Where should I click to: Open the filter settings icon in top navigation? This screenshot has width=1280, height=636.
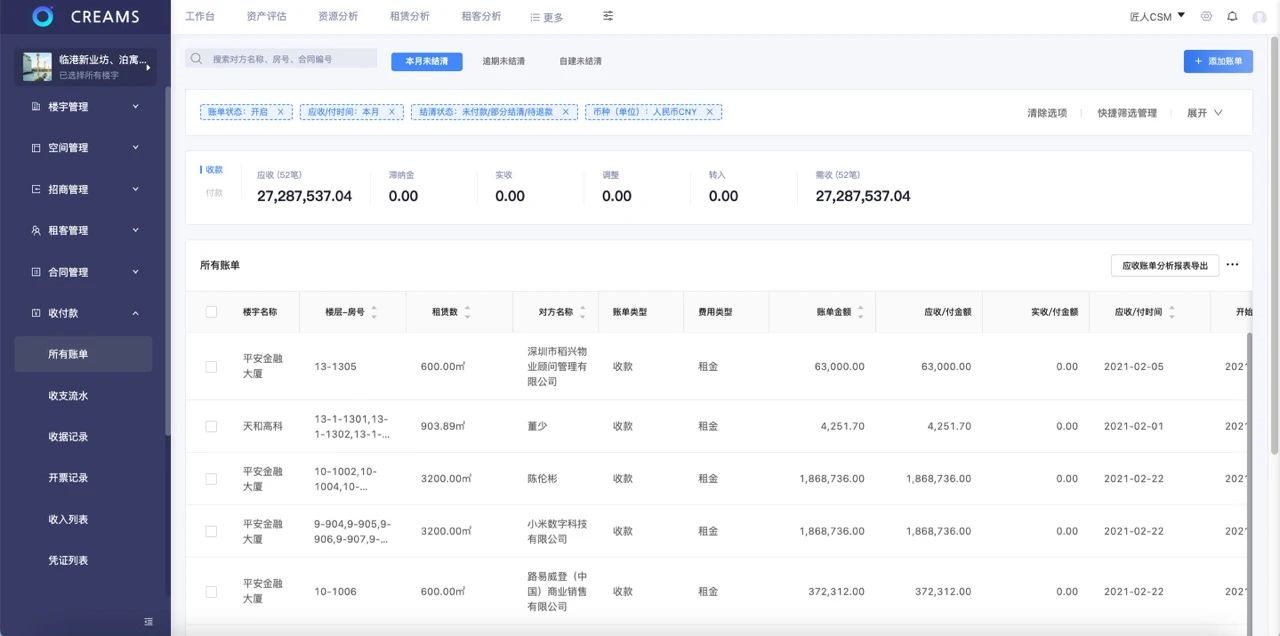608,16
